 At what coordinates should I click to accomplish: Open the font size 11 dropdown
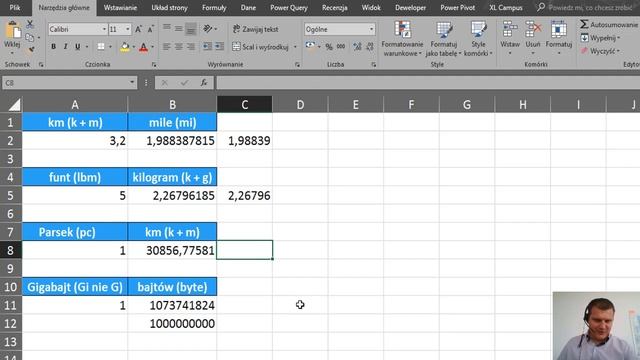127,29
